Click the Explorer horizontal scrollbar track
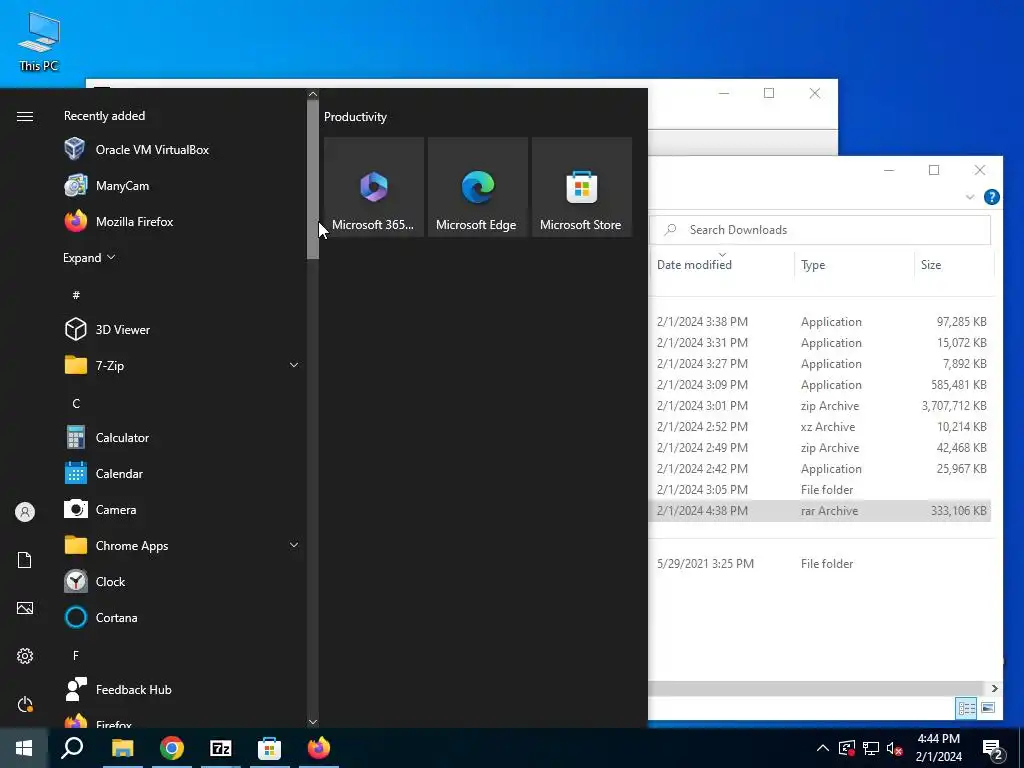The width and height of the screenshot is (1024, 768). tap(816, 688)
